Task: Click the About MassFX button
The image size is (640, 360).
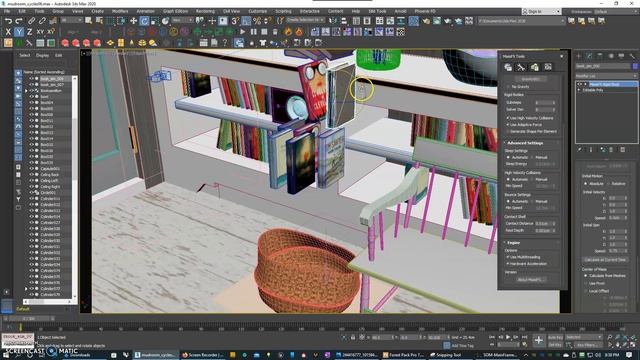Action: pyautogui.click(x=530, y=280)
